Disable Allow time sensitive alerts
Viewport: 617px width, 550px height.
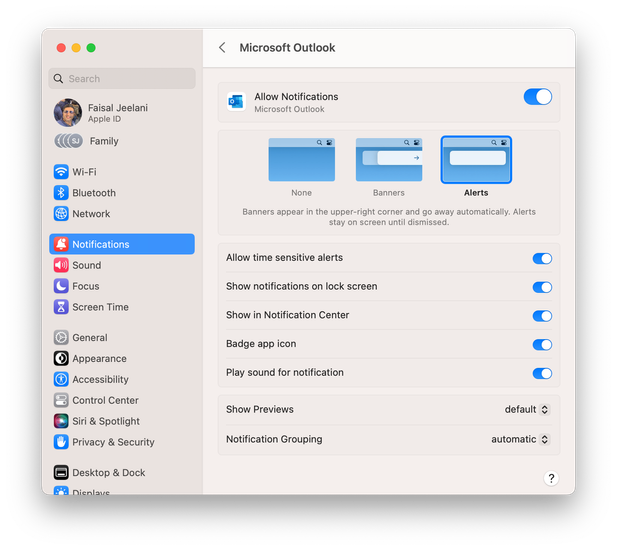(x=542, y=258)
